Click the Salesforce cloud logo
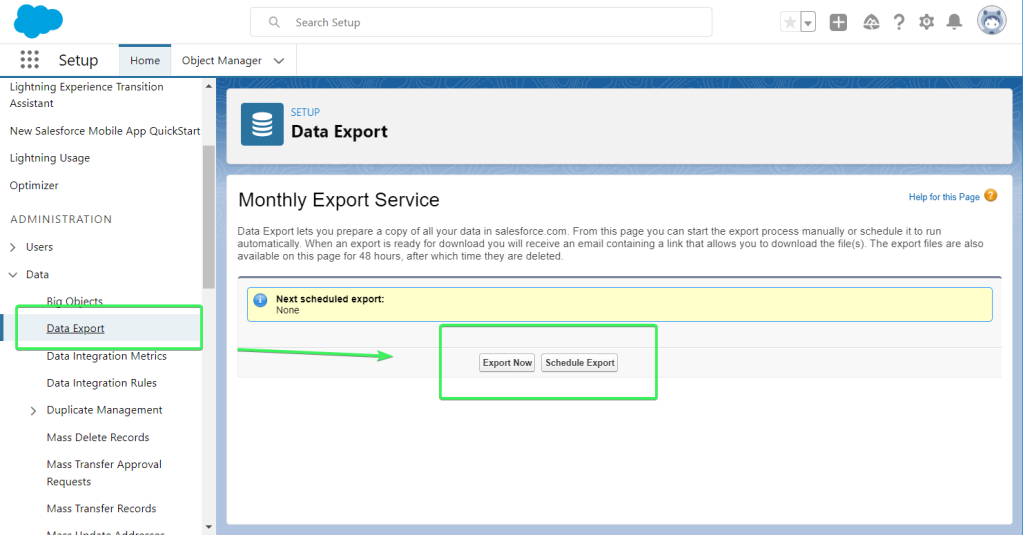The width and height of the screenshot is (1023, 535). [38, 21]
